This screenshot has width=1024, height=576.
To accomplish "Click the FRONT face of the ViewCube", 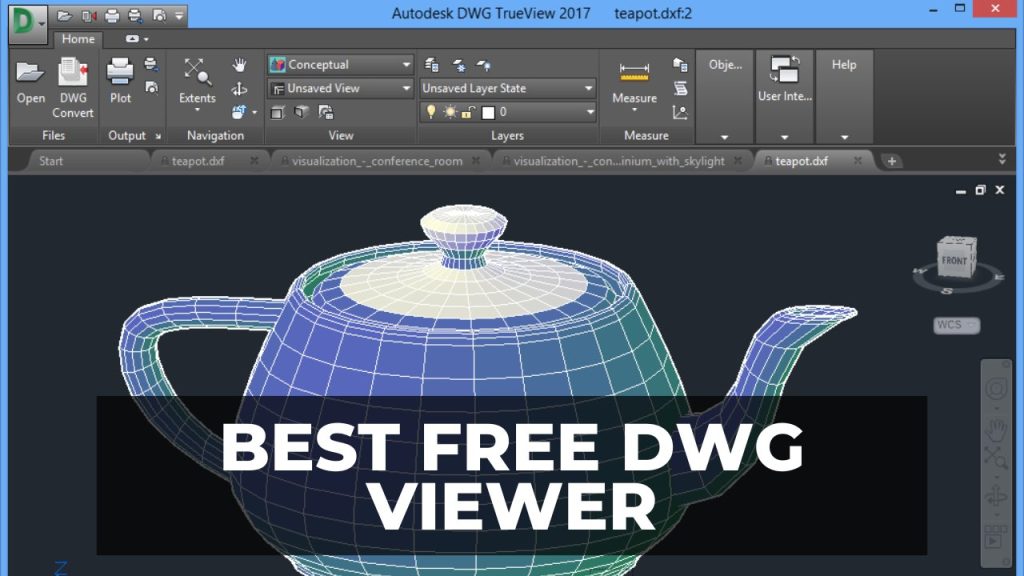I will click(953, 260).
